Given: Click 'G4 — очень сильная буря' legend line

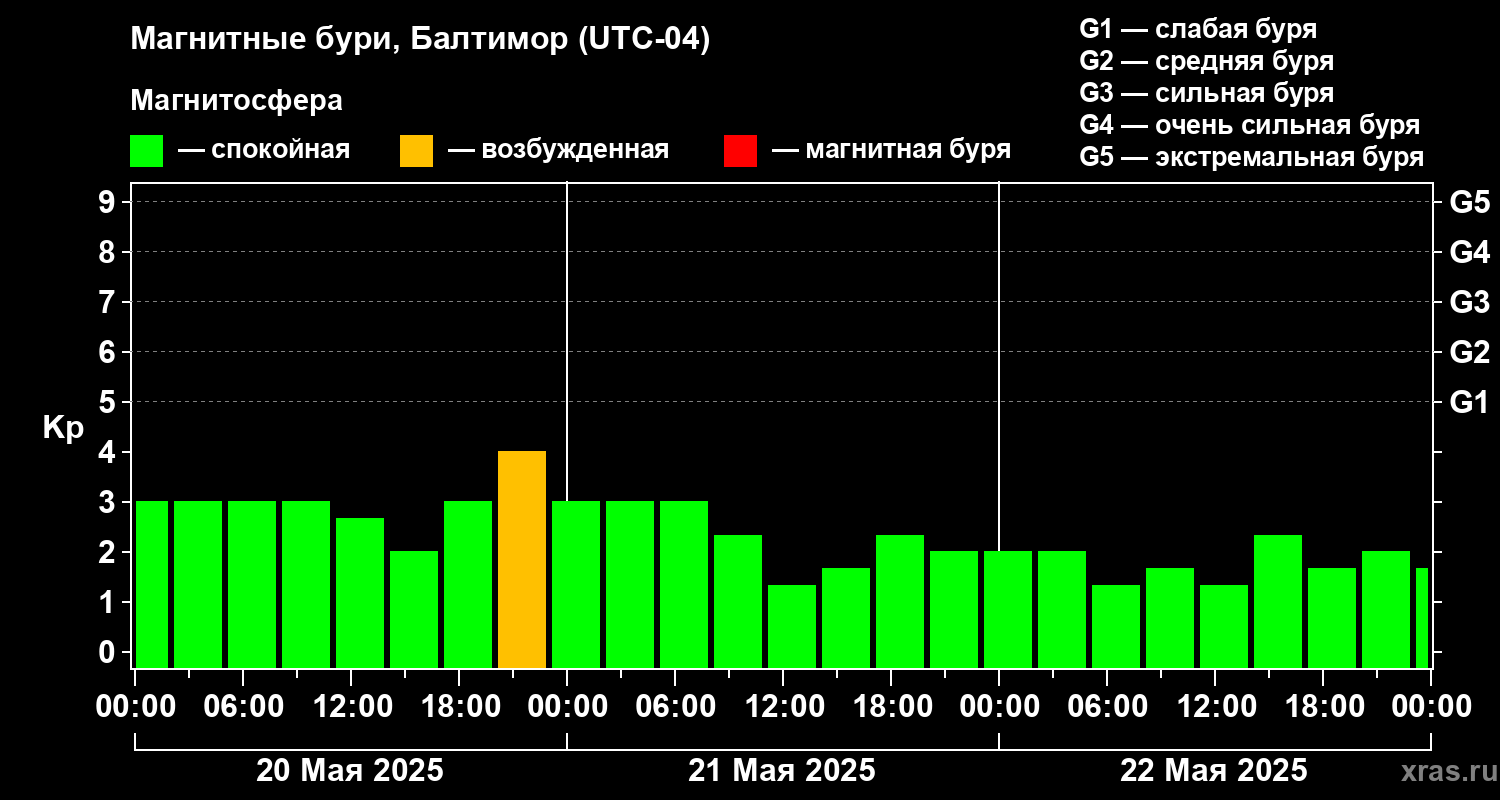Looking at the screenshot, I should [1249, 125].
